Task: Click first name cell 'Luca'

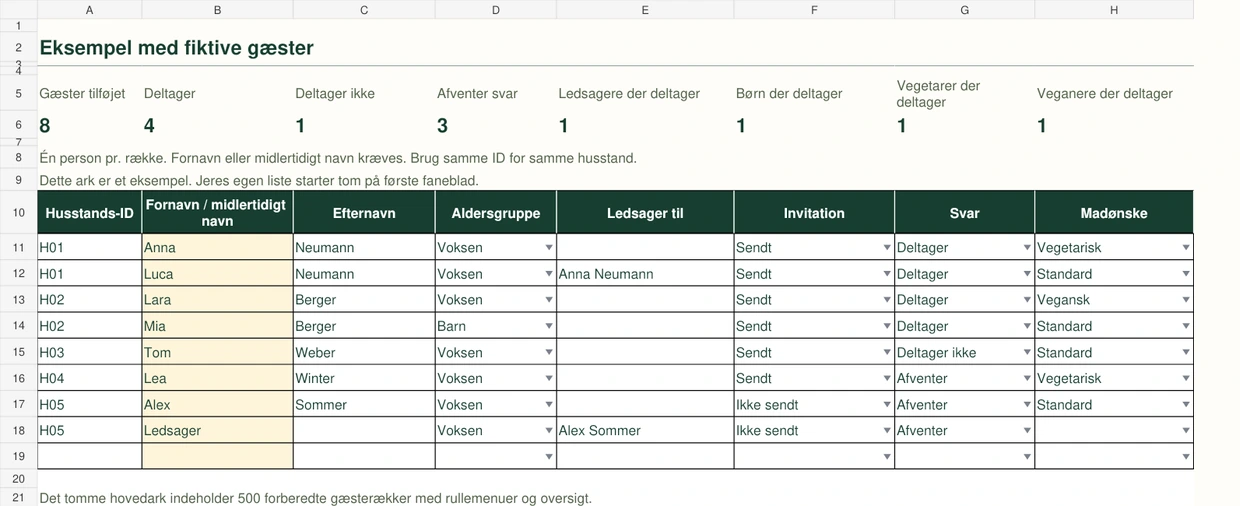Action: point(218,274)
